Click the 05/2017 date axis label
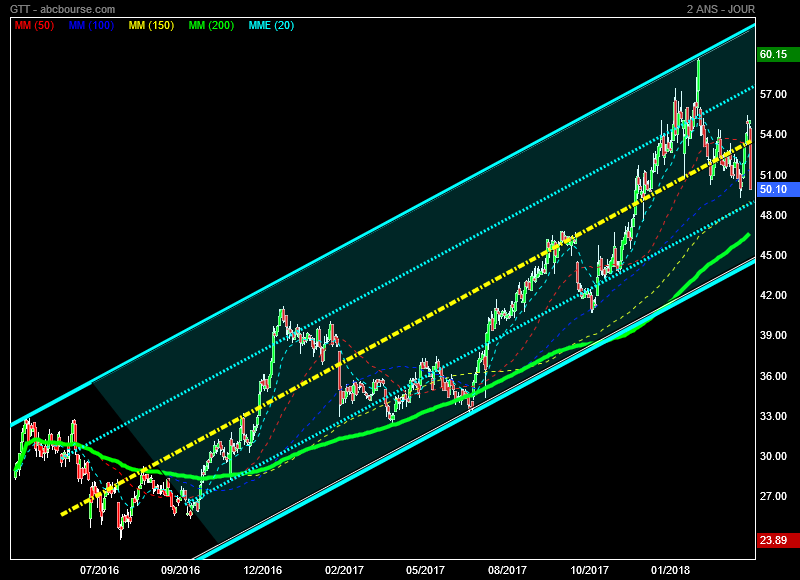800x580 pixels. pyautogui.click(x=426, y=570)
